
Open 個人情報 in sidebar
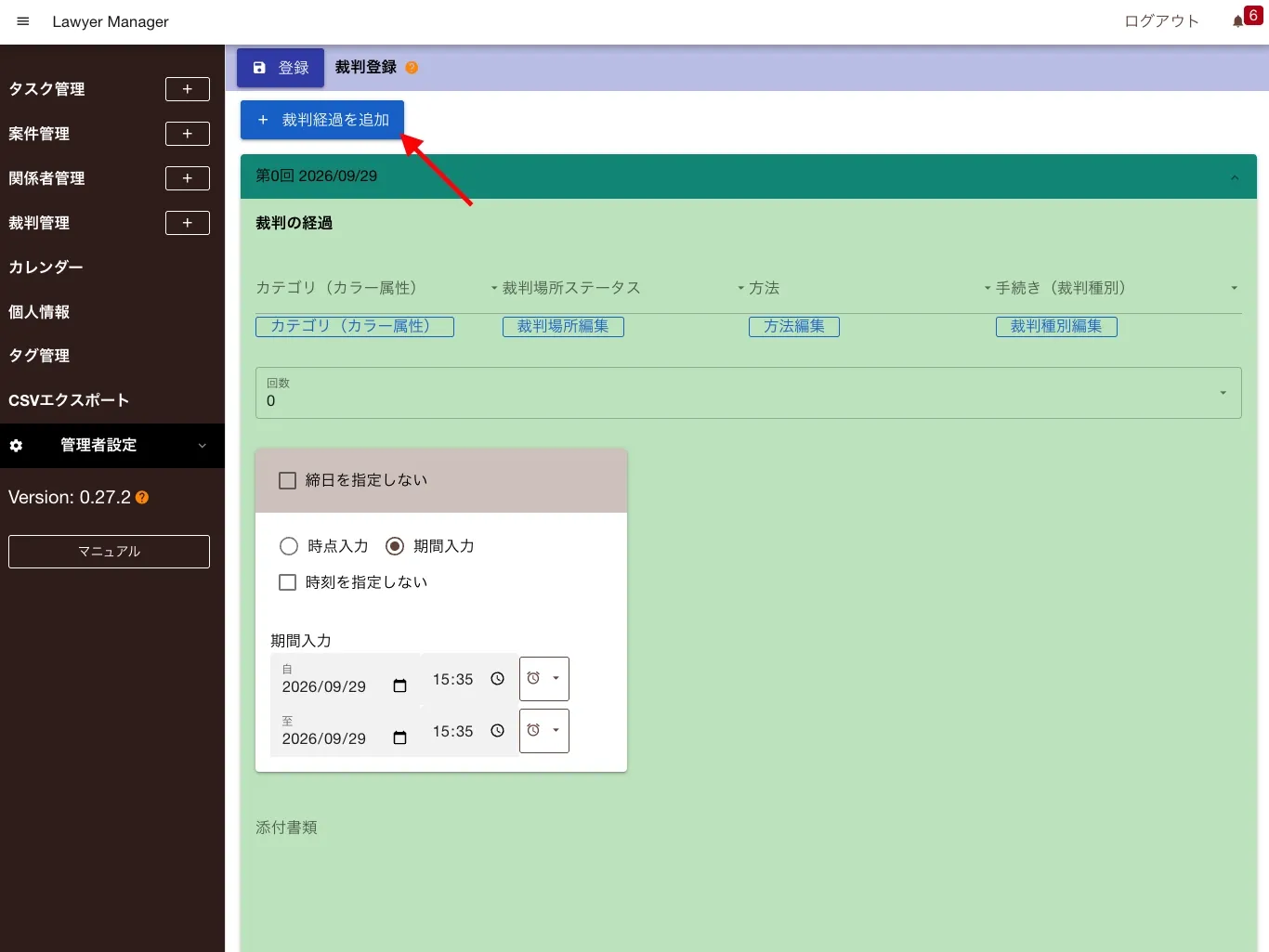[x=39, y=312]
